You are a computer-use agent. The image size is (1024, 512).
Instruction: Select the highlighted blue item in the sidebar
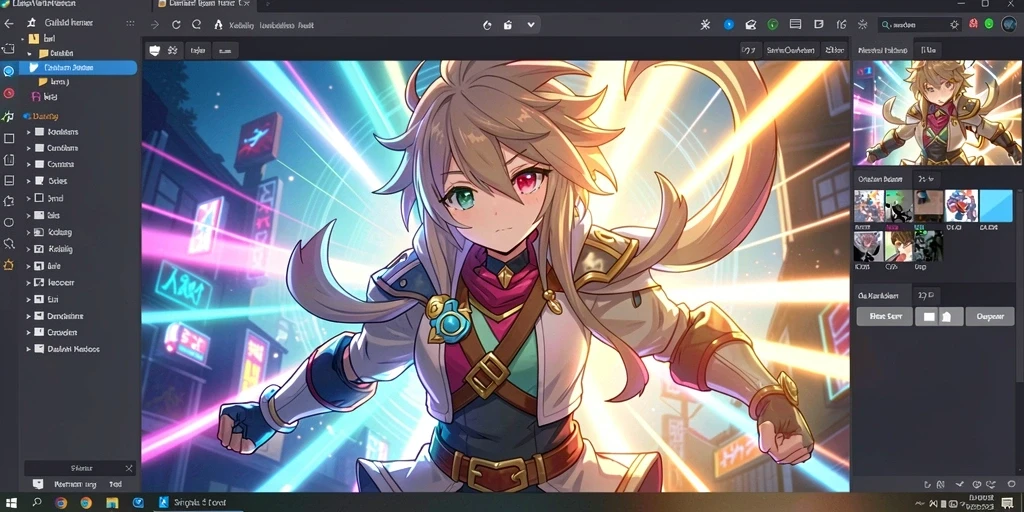pos(78,67)
